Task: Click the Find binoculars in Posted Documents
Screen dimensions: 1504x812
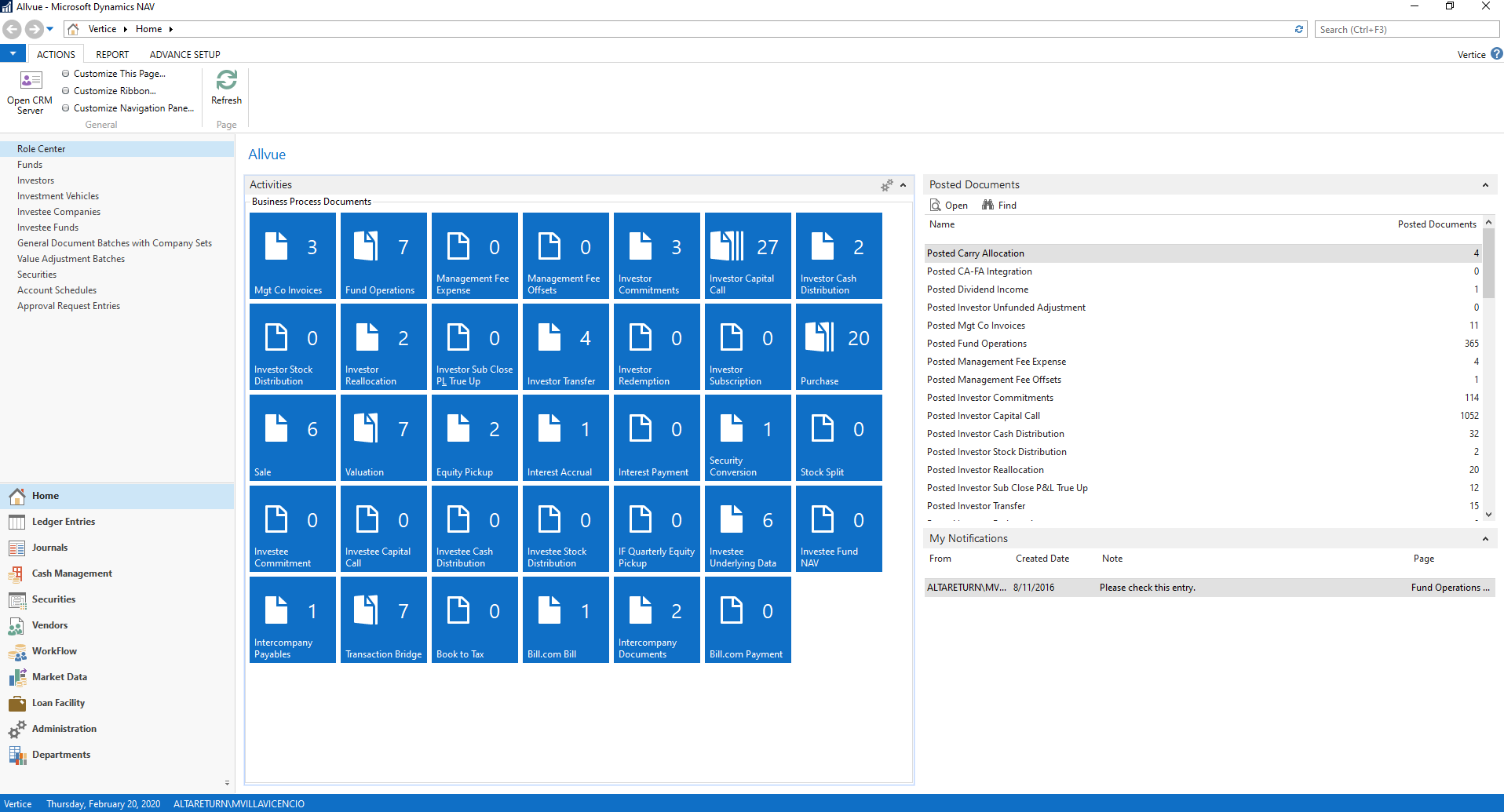Action: point(998,205)
